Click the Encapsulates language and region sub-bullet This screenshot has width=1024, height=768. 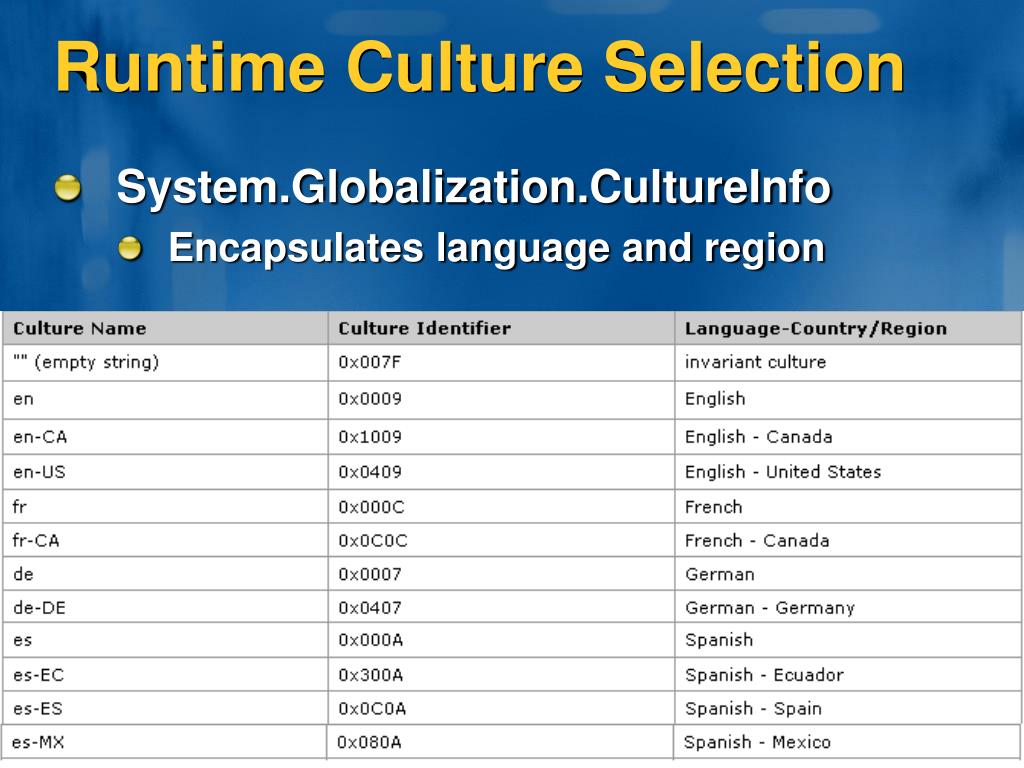(496, 248)
